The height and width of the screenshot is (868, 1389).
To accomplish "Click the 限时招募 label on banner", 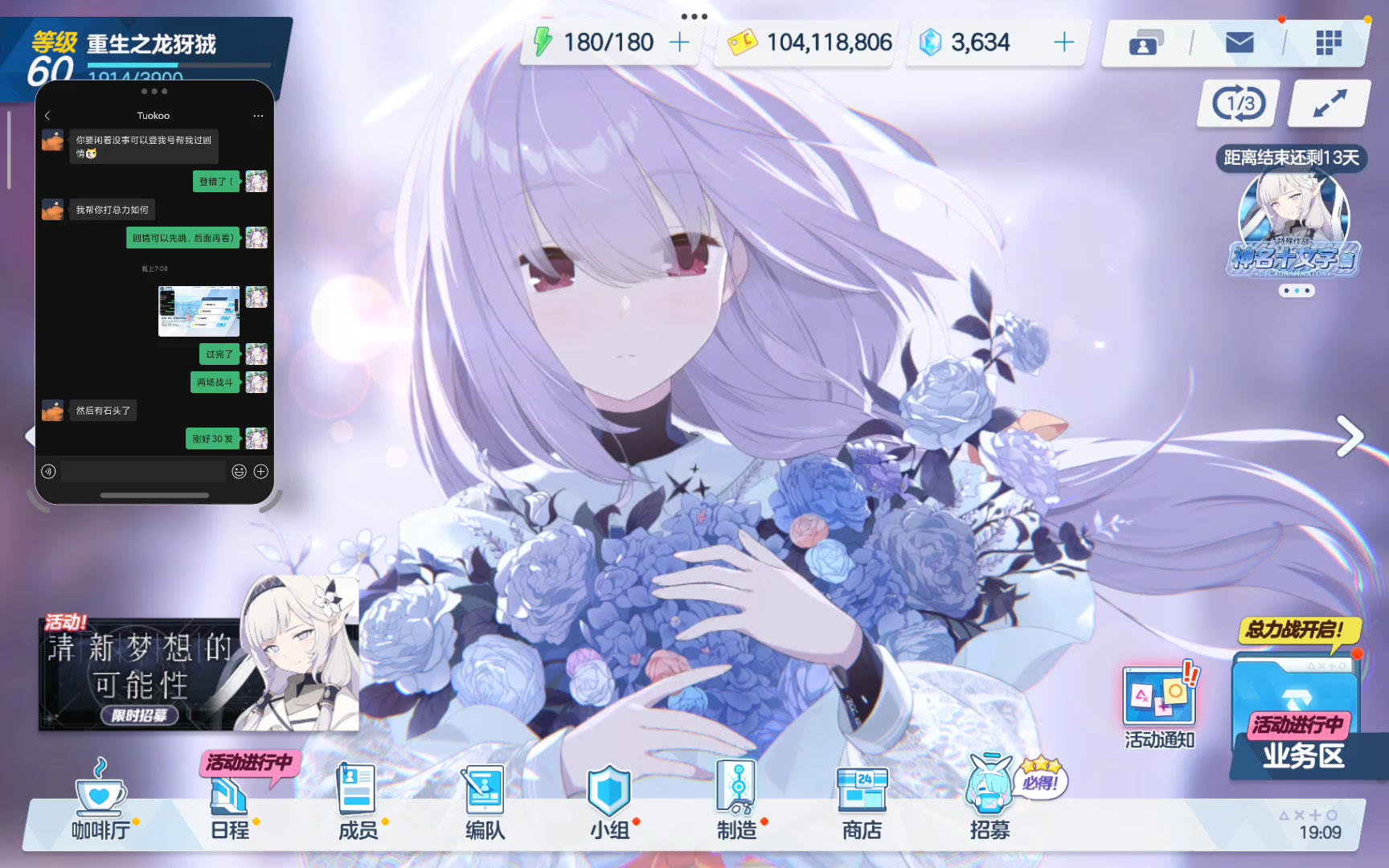I will click(x=139, y=715).
